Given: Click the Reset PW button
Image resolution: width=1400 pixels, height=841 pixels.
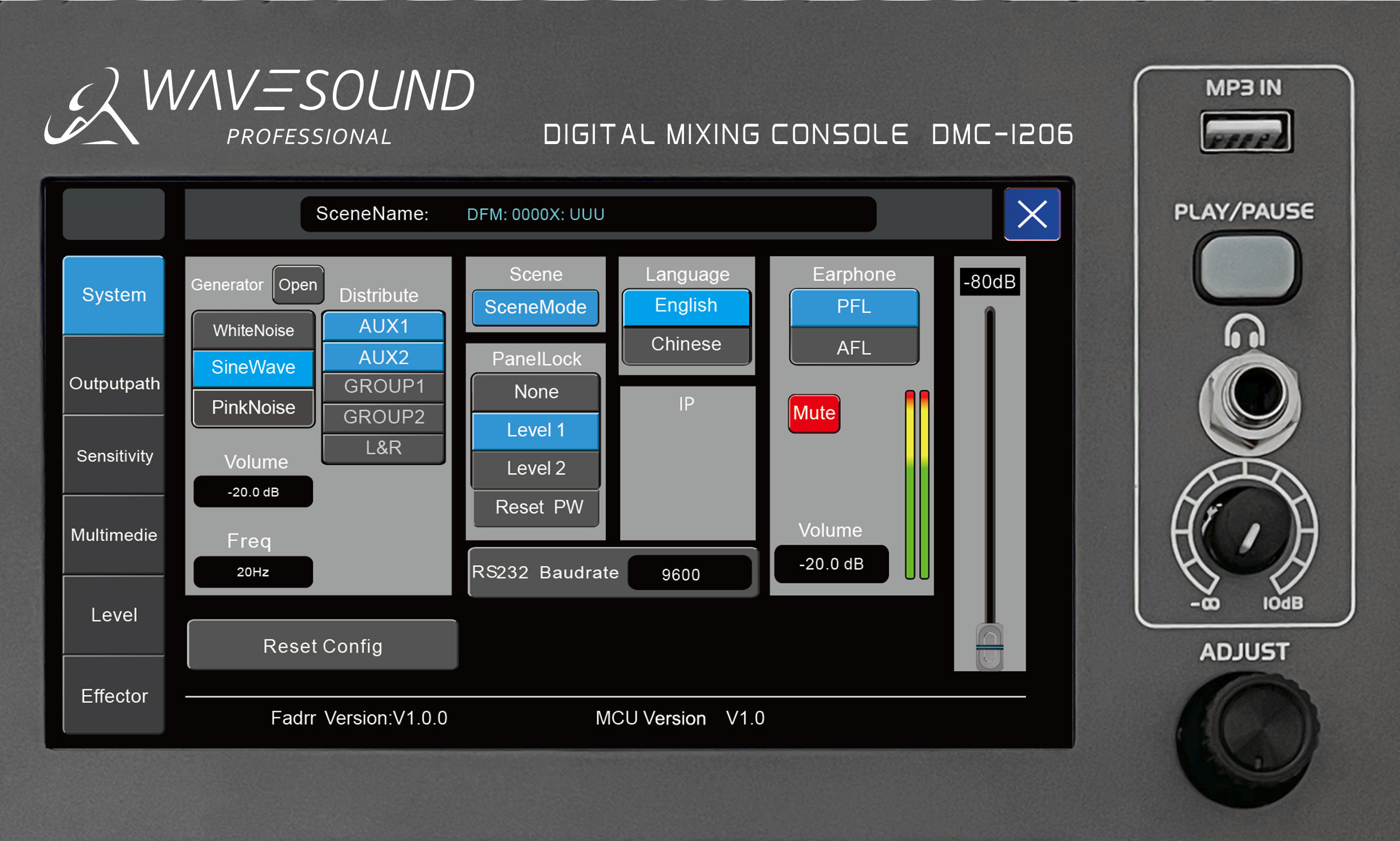Looking at the screenshot, I should (x=538, y=507).
